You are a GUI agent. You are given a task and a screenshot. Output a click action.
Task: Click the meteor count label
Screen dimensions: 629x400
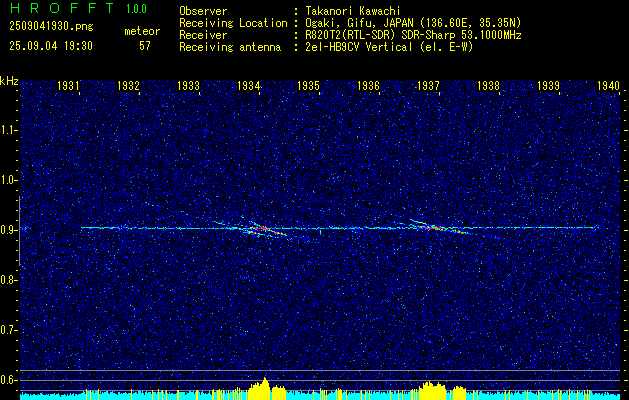pyautogui.click(x=142, y=31)
